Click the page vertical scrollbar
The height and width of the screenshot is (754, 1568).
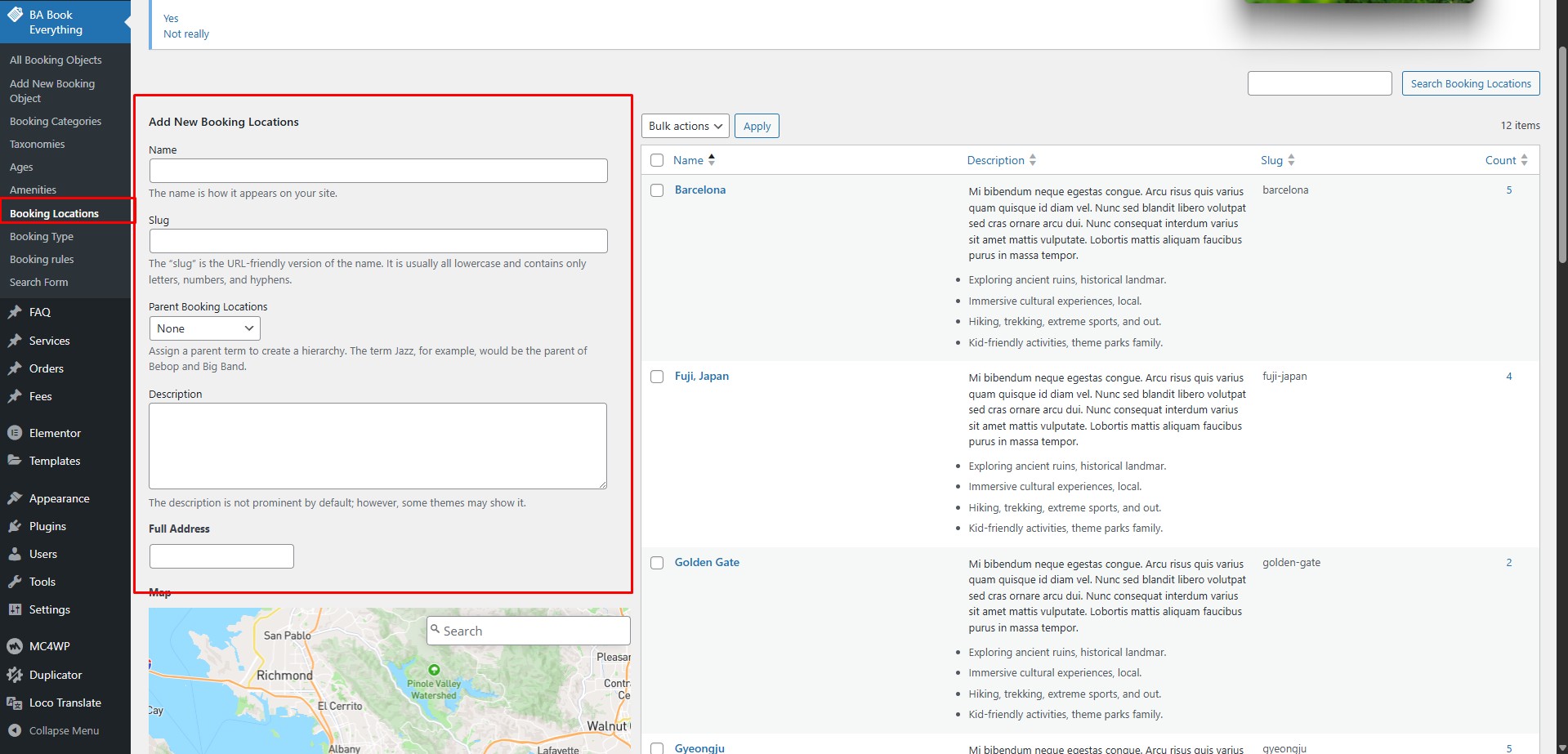click(x=1562, y=155)
